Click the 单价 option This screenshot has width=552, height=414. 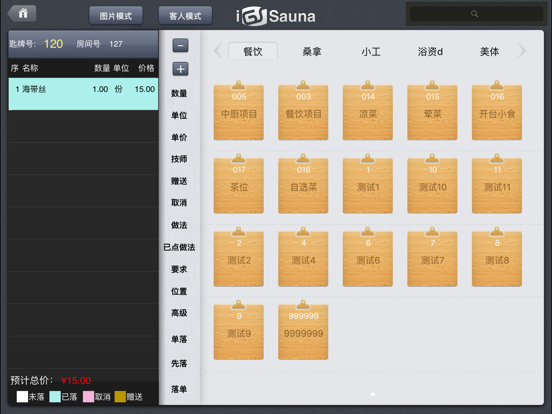tap(179, 137)
